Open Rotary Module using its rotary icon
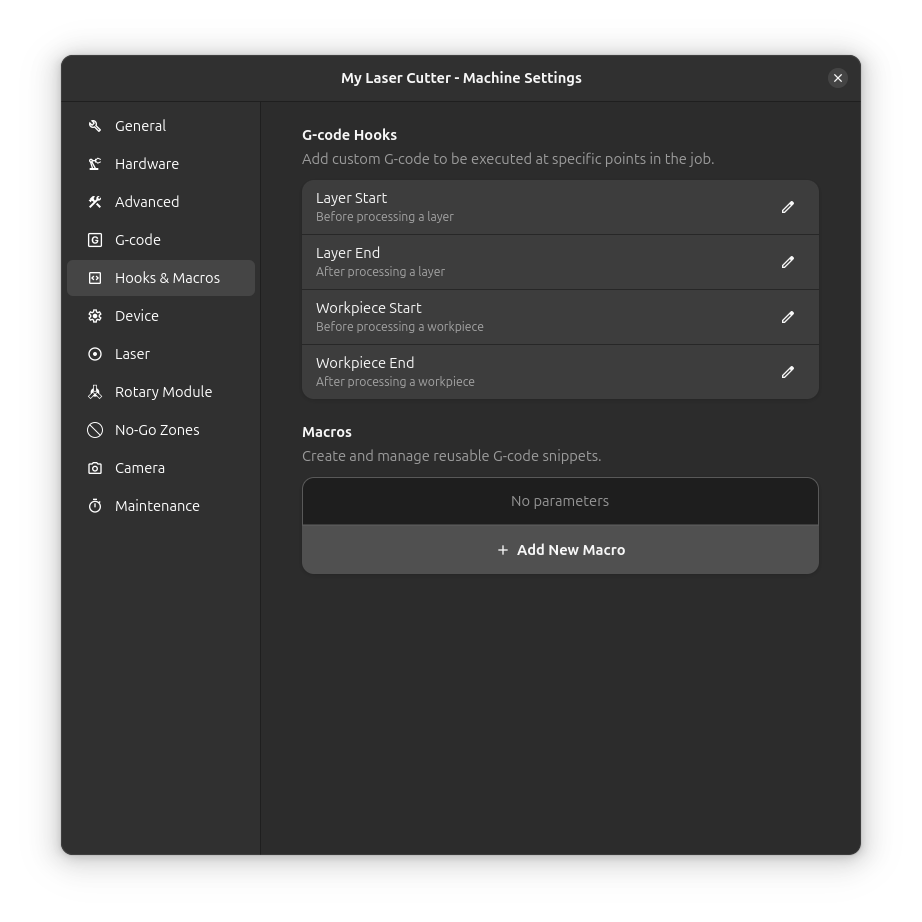This screenshot has width=922, height=922. click(x=94, y=392)
